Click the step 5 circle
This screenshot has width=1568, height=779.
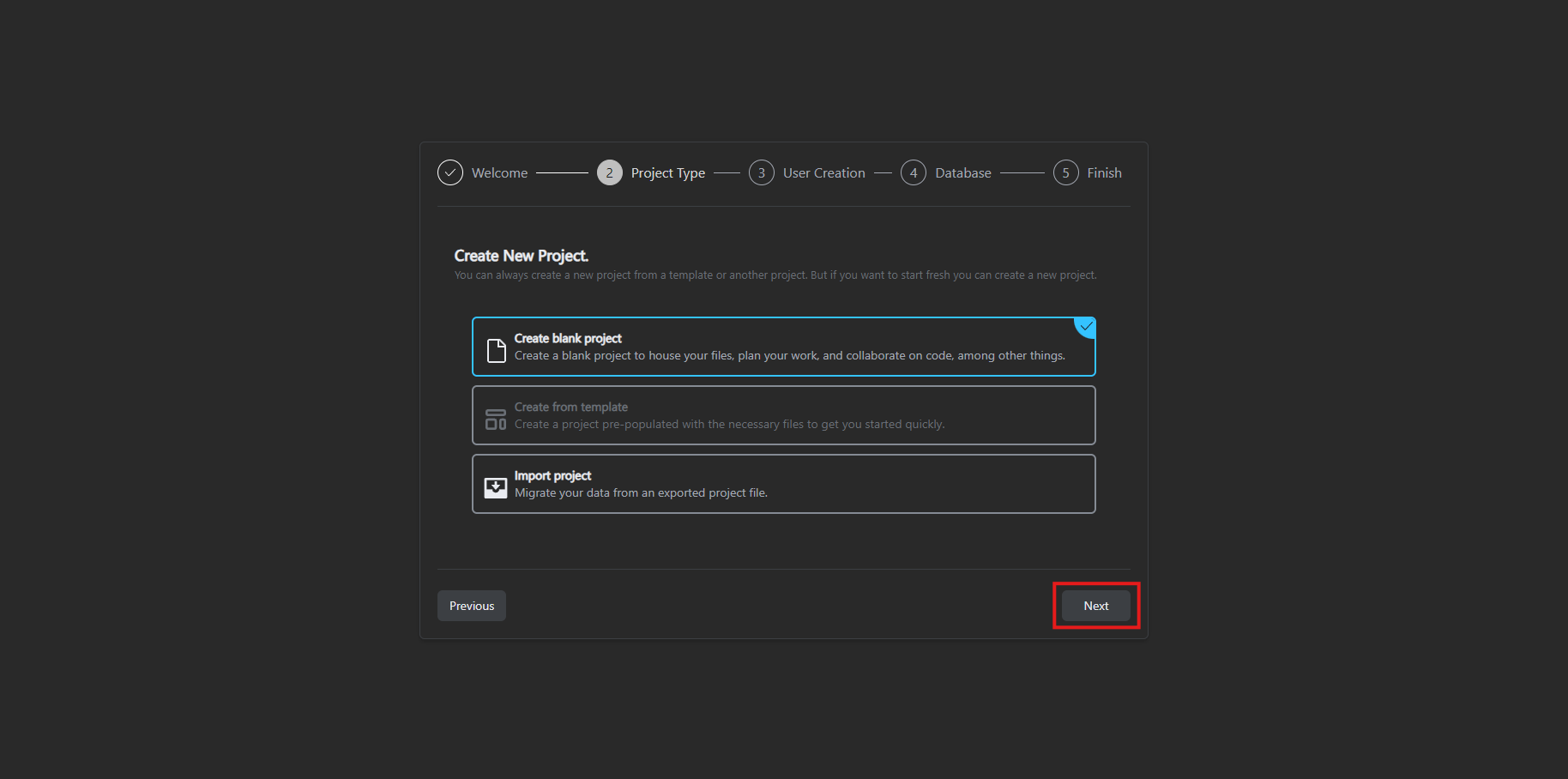(1066, 172)
